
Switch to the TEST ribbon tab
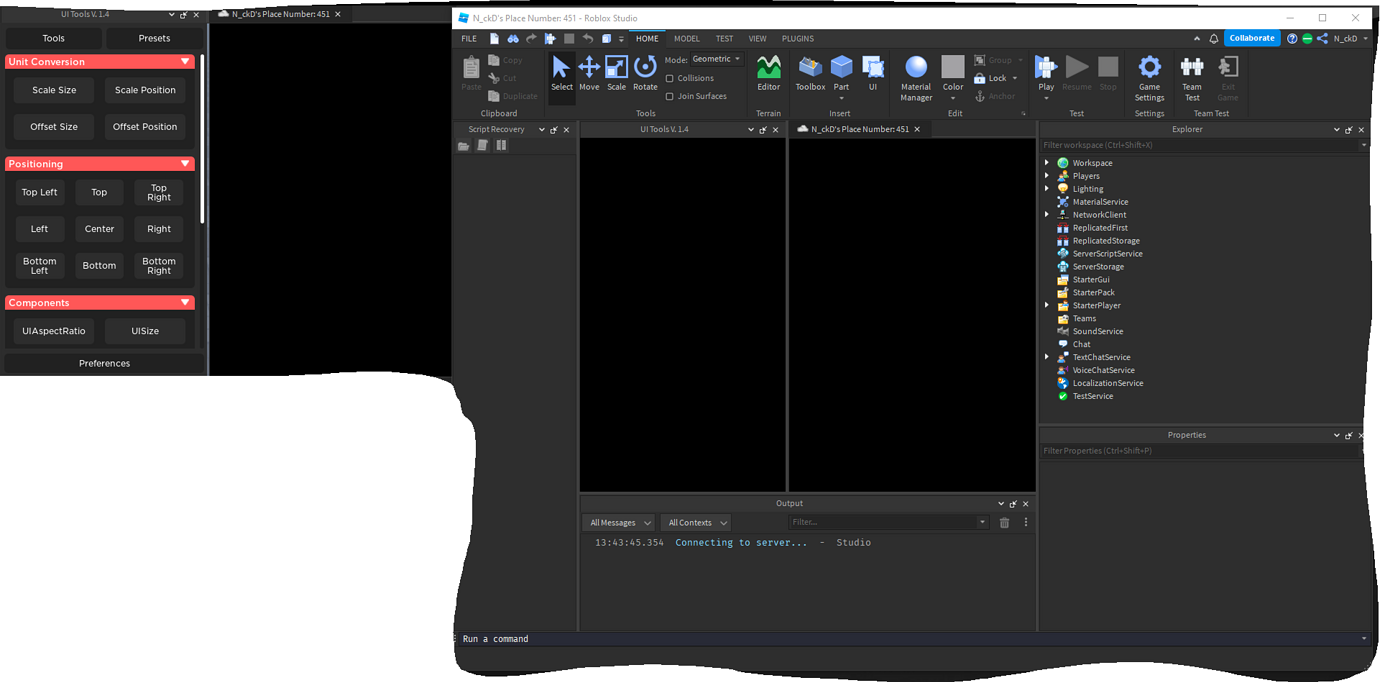coord(725,38)
